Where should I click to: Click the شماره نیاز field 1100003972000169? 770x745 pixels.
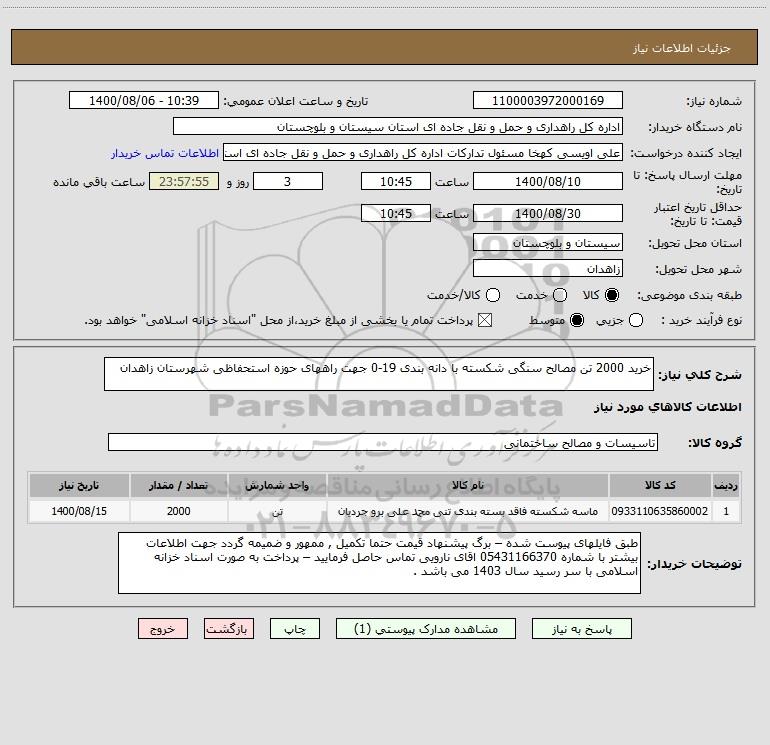pos(548,101)
